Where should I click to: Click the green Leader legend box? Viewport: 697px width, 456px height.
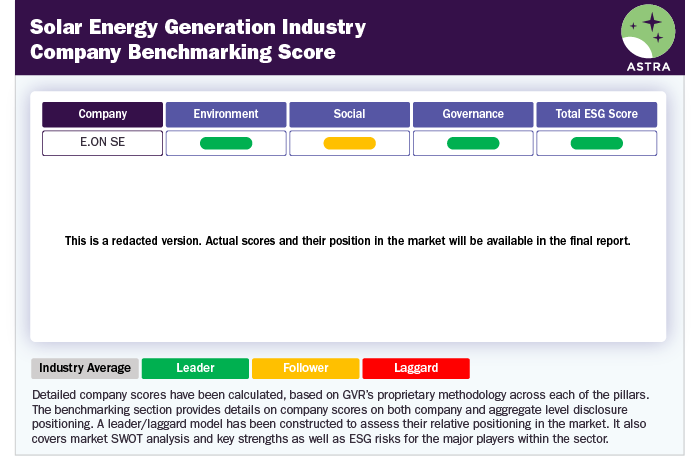coord(195,368)
